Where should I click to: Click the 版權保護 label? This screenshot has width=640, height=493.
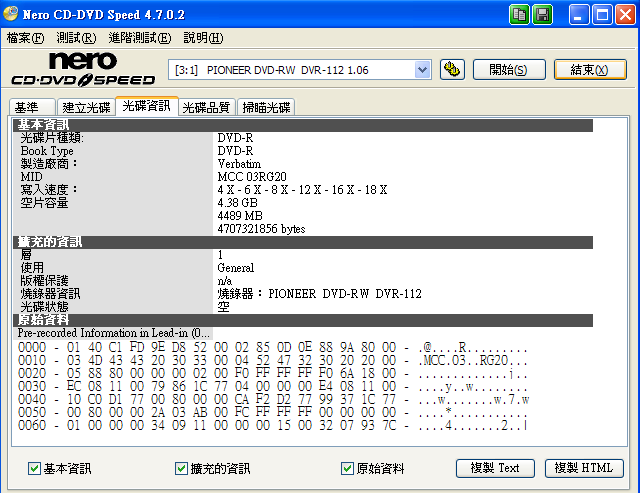(x=44, y=281)
